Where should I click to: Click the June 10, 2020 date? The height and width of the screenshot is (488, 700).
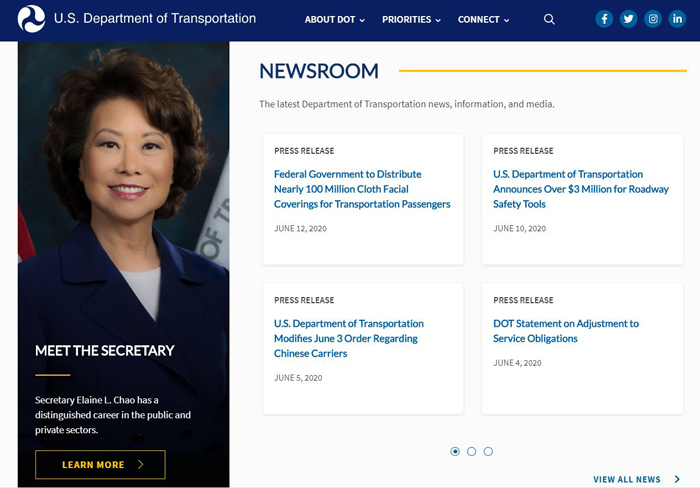click(519, 229)
